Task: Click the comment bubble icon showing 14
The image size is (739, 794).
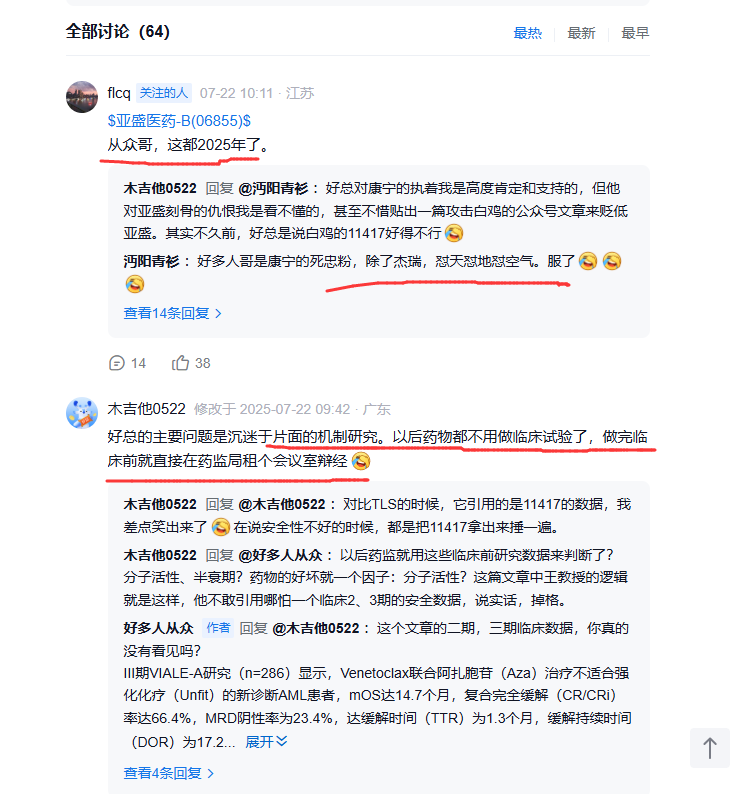Action: pos(116,363)
